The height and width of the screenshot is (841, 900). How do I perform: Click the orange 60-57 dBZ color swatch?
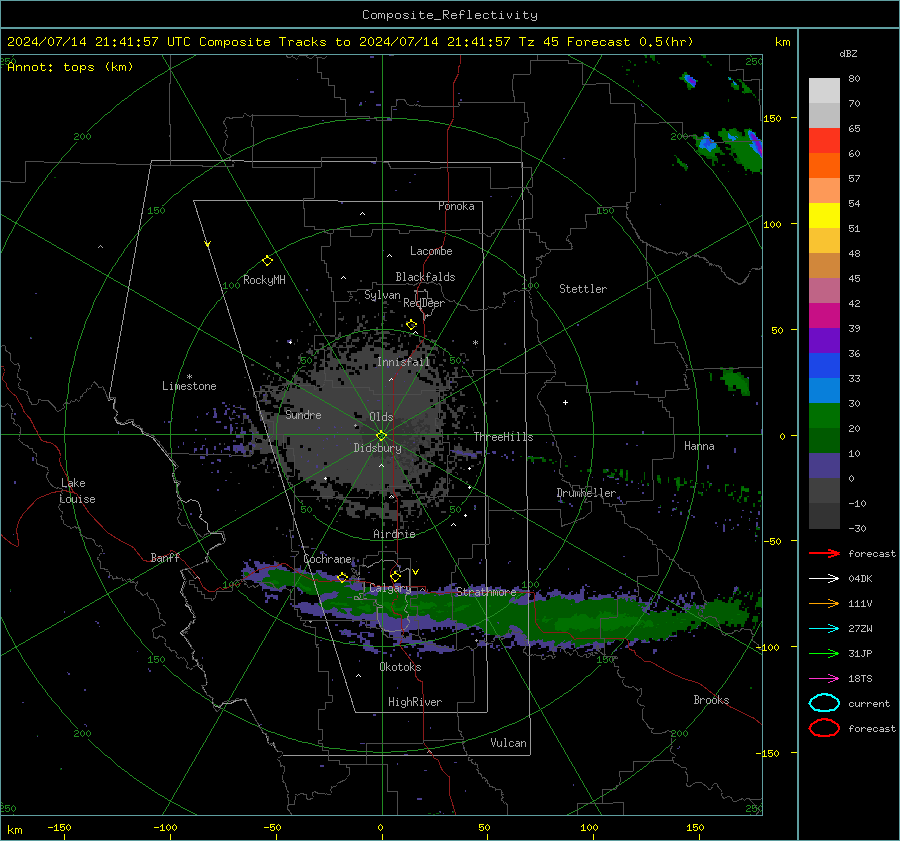pos(824,166)
